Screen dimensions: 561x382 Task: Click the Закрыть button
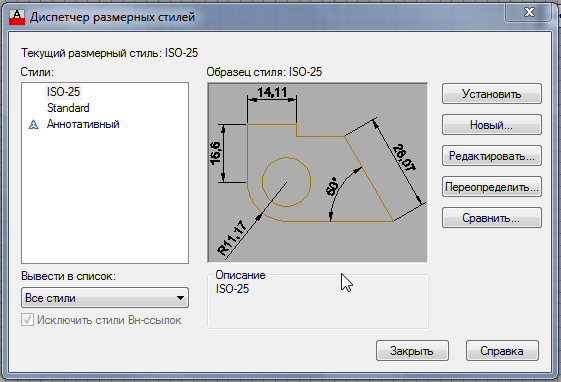click(x=412, y=351)
